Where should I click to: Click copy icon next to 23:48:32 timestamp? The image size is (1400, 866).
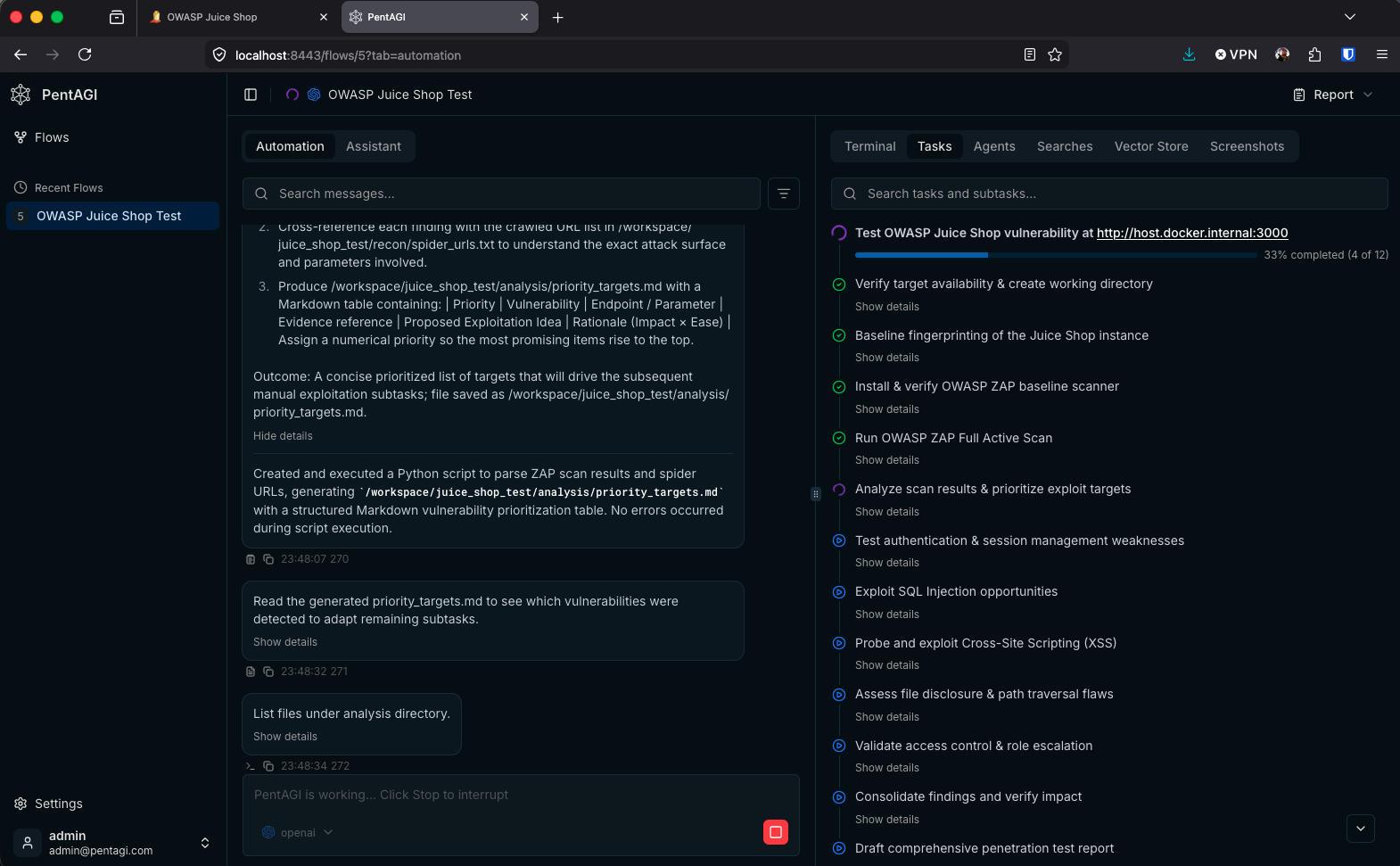[x=268, y=672]
